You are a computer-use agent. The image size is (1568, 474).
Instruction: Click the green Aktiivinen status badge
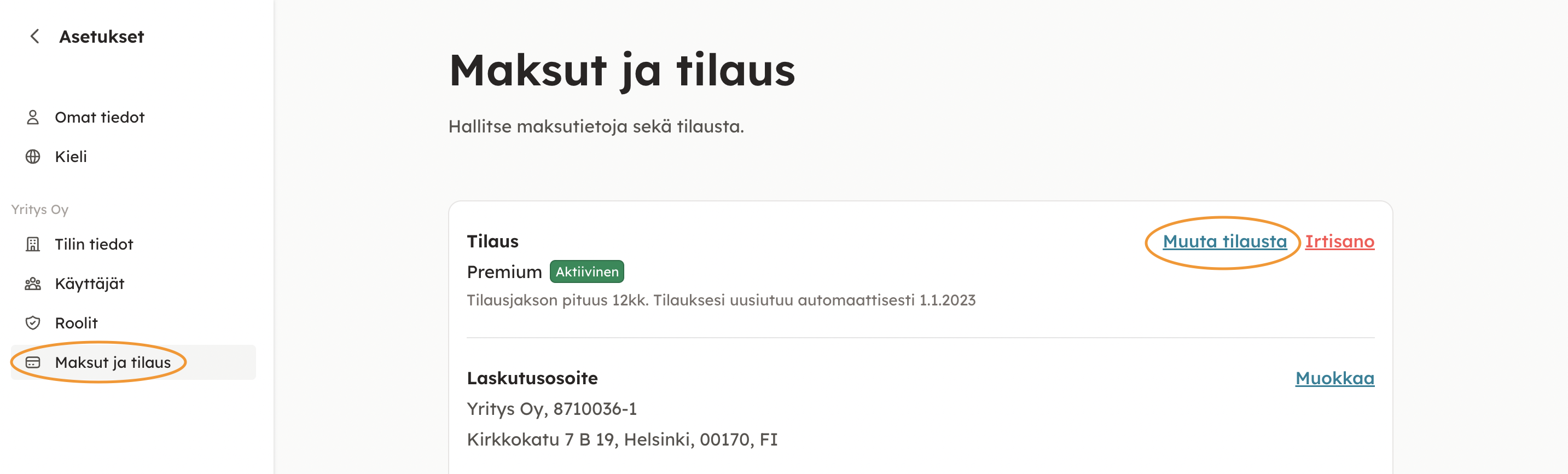click(586, 271)
